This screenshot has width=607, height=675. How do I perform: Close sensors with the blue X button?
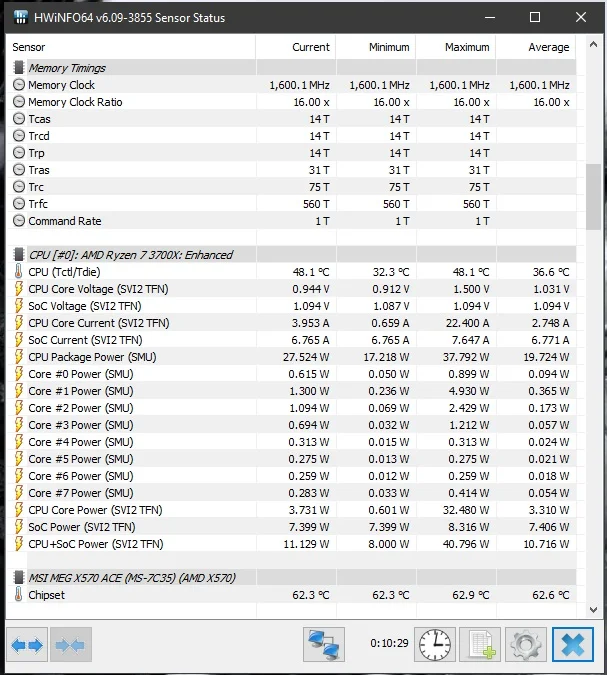tap(573, 644)
